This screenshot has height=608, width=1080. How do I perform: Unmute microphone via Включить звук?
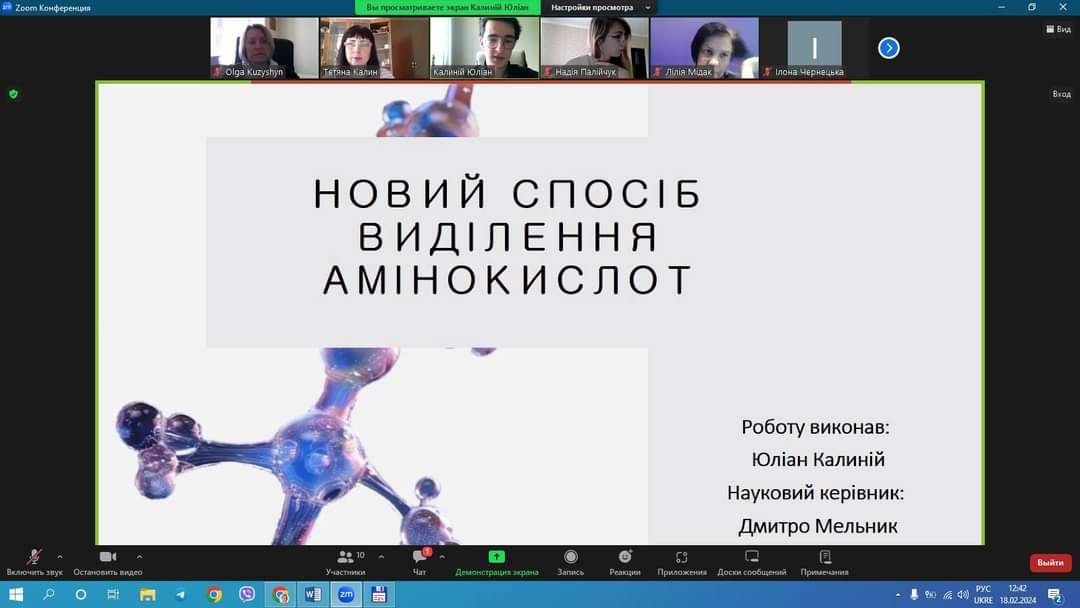pyautogui.click(x=34, y=562)
